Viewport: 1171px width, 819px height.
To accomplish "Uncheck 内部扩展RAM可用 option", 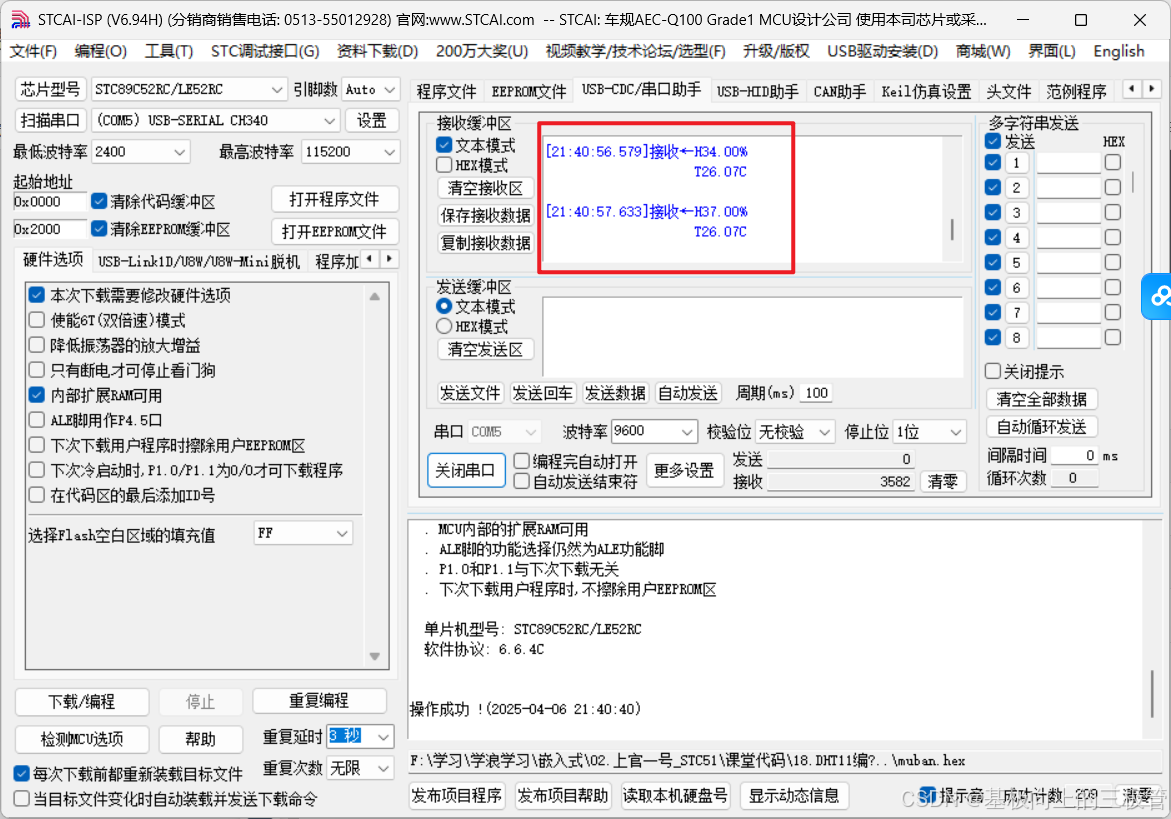I will pyautogui.click(x=37, y=395).
